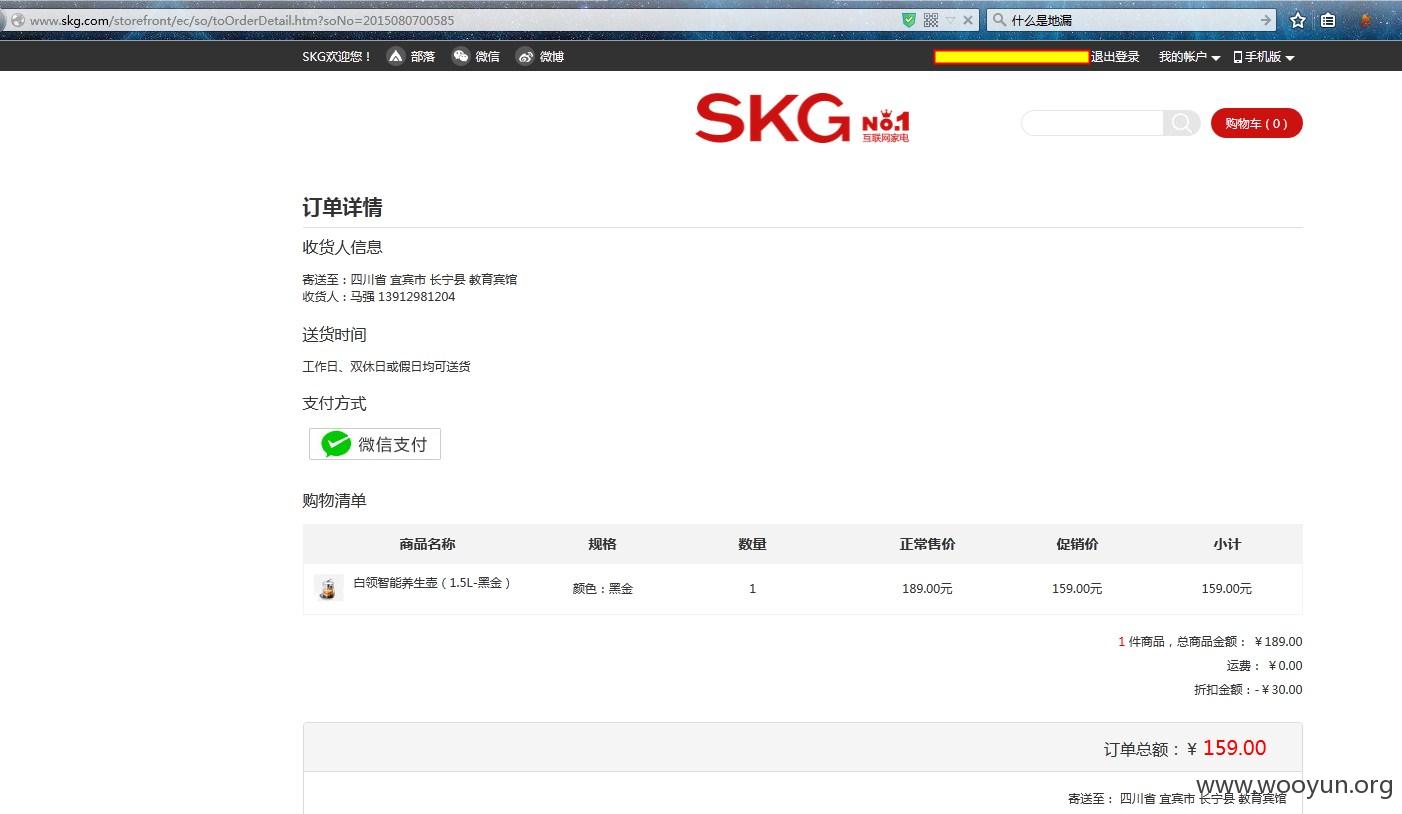
Task: Open the bookmarks list icon
Action: 1328,20
